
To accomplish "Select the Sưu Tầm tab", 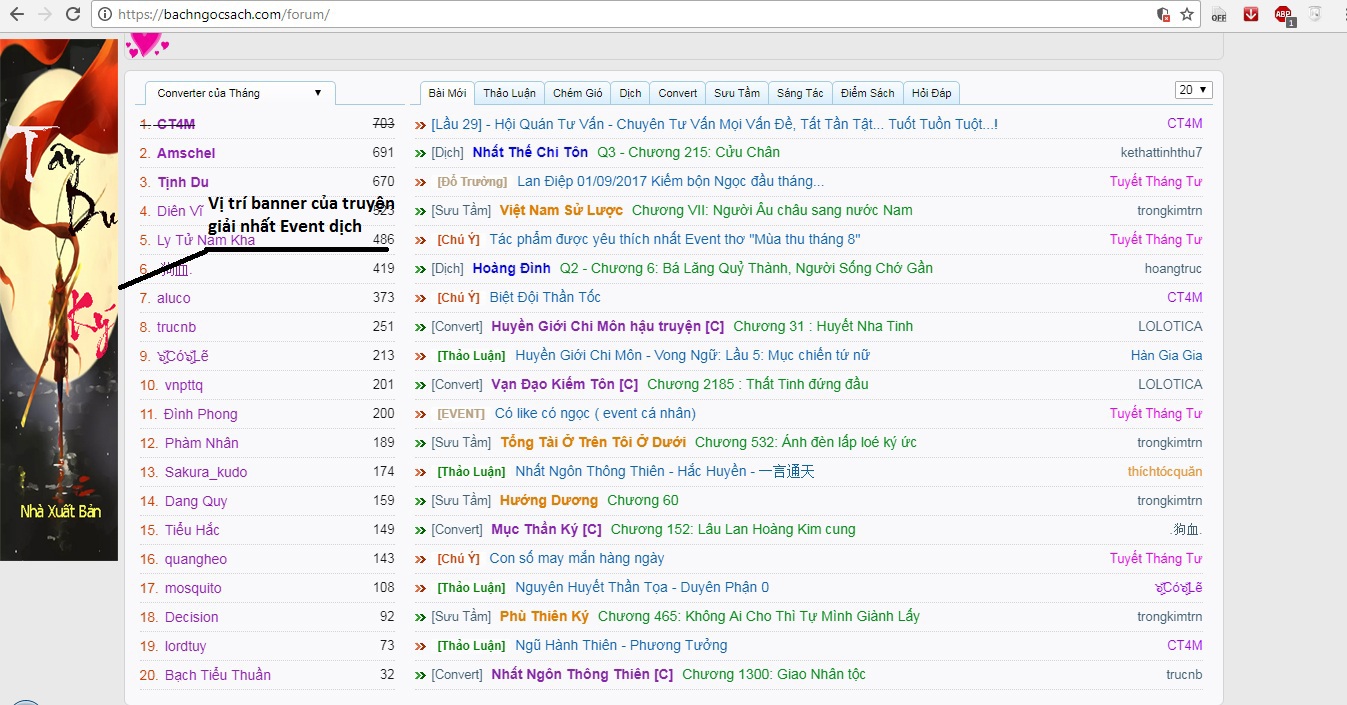I will 737,93.
